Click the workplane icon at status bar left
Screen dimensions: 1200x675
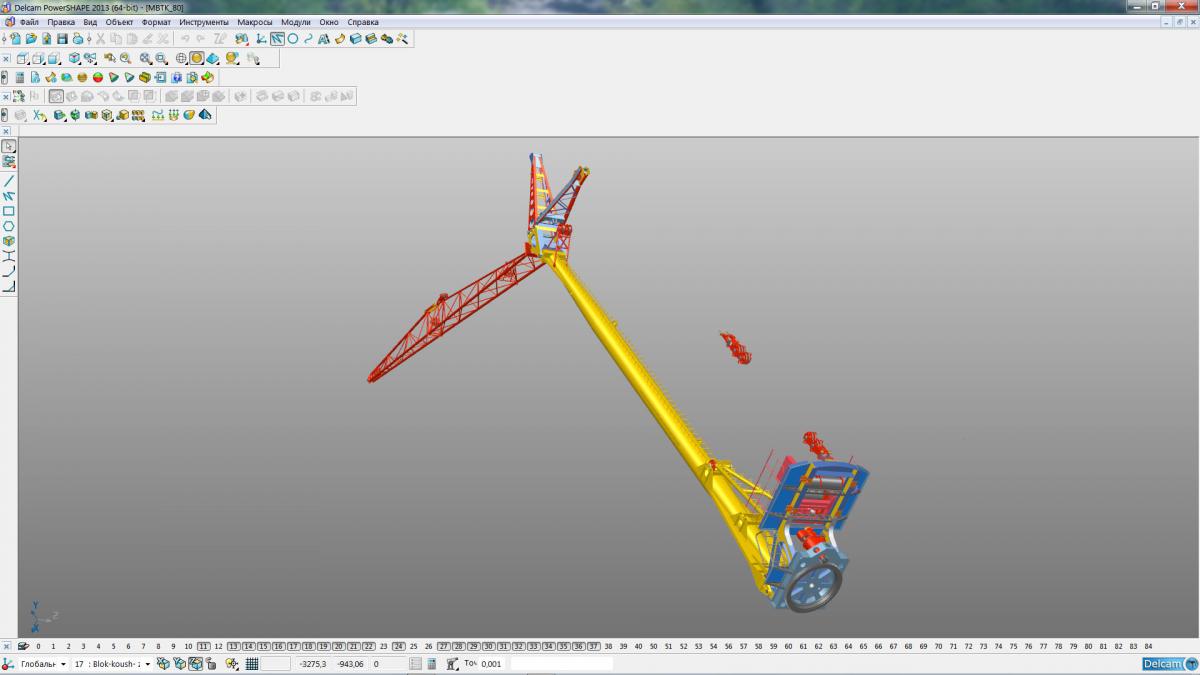[8, 663]
